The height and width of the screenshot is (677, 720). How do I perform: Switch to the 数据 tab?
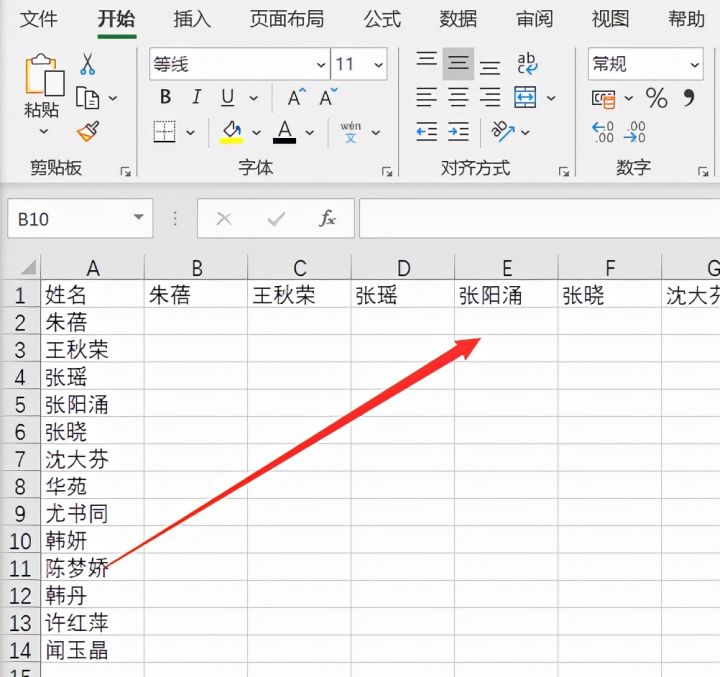point(458,19)
